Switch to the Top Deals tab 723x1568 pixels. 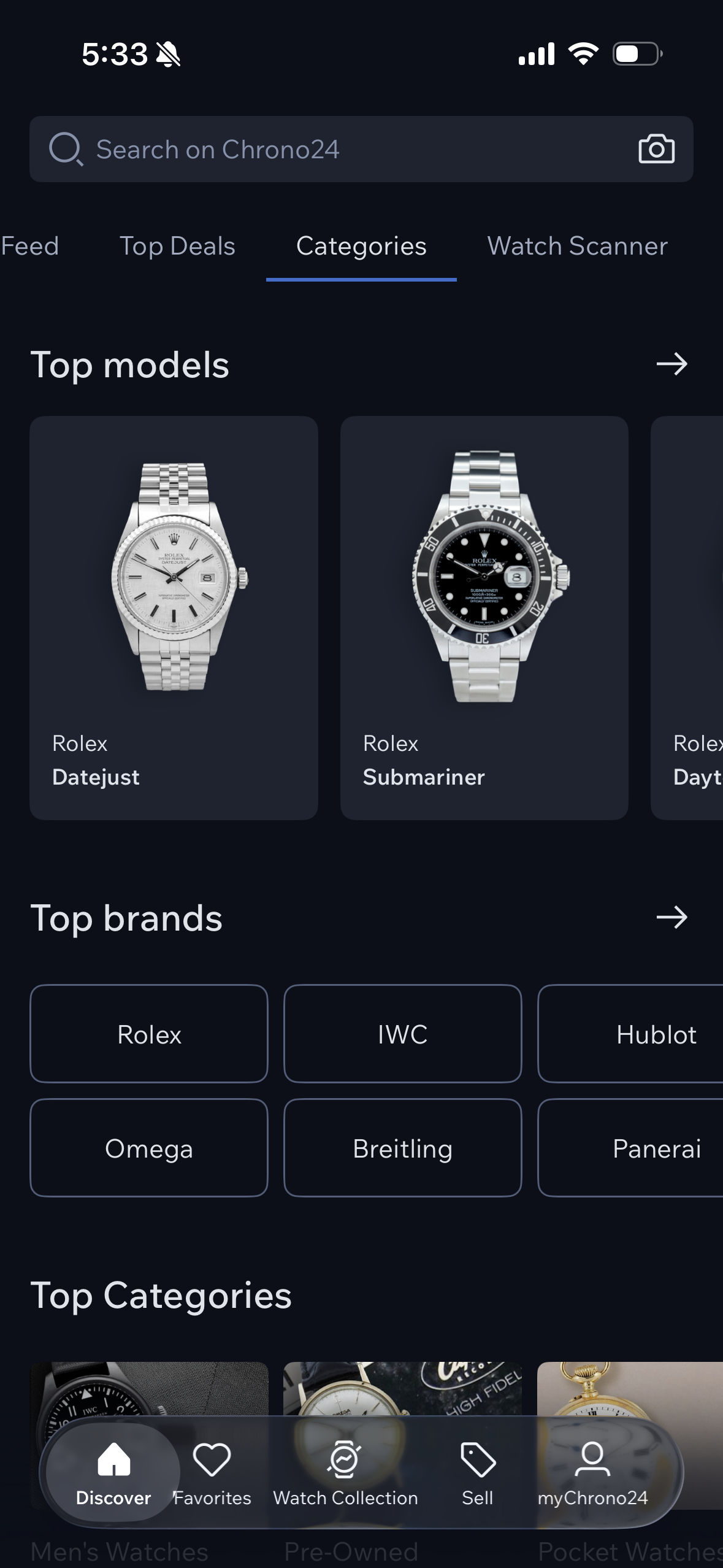coord(177,246)
